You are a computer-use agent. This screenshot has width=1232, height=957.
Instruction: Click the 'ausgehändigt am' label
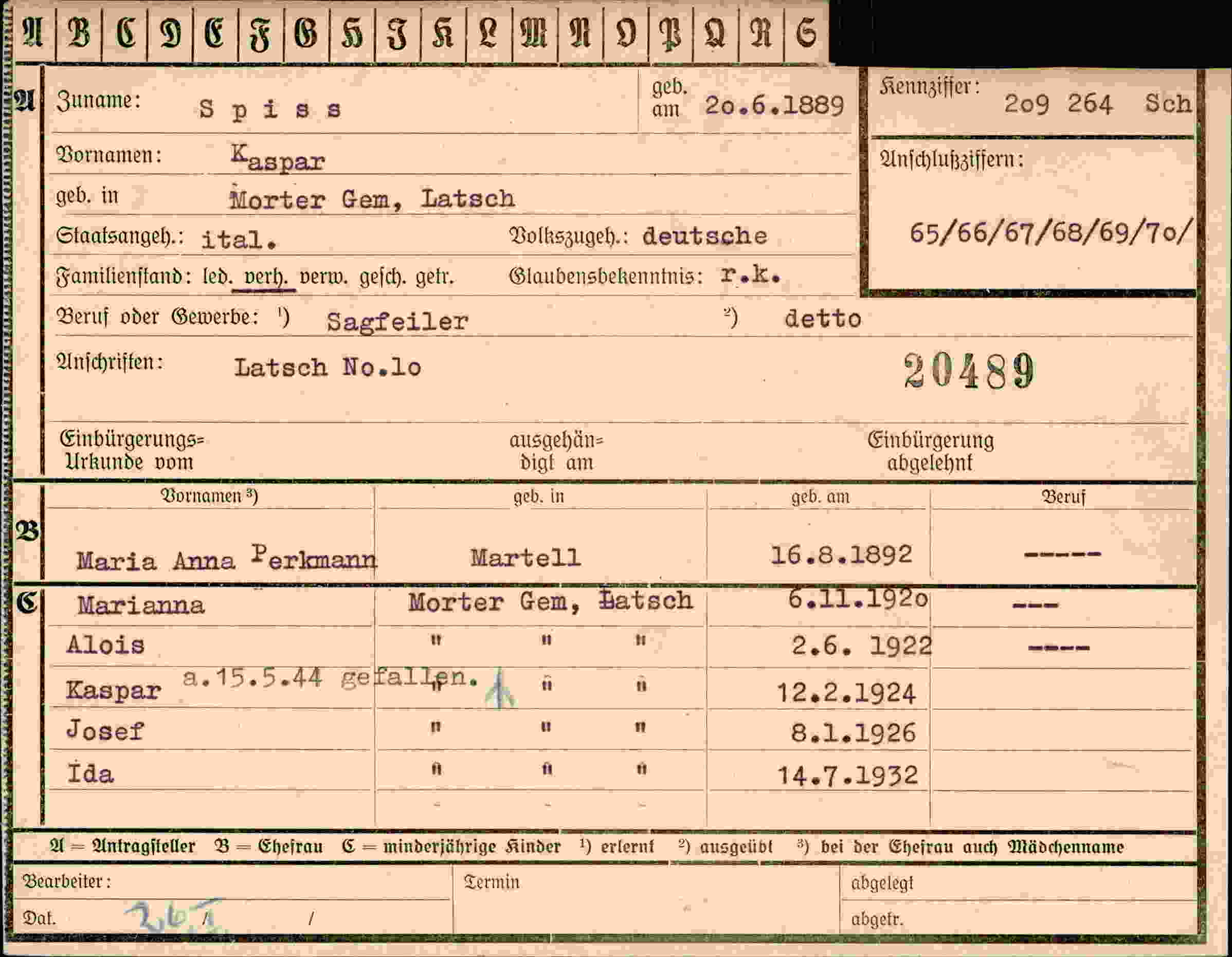556,451
